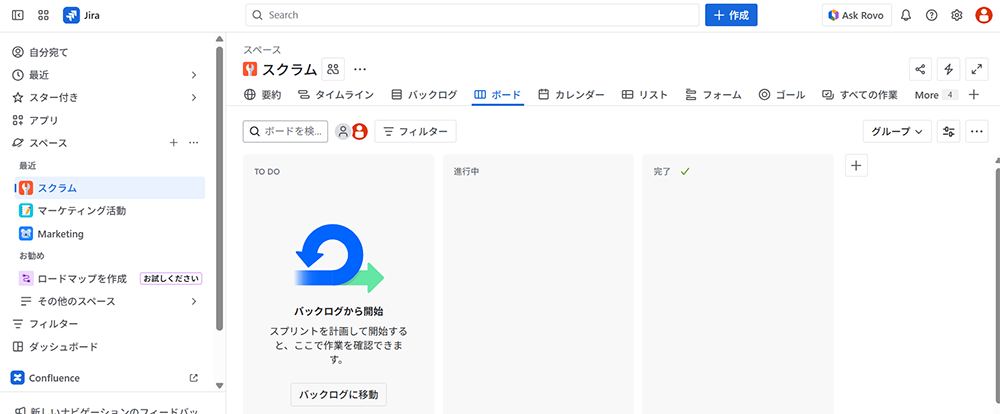
Task: Click the share icon for the space
Action: pos(921,69)
